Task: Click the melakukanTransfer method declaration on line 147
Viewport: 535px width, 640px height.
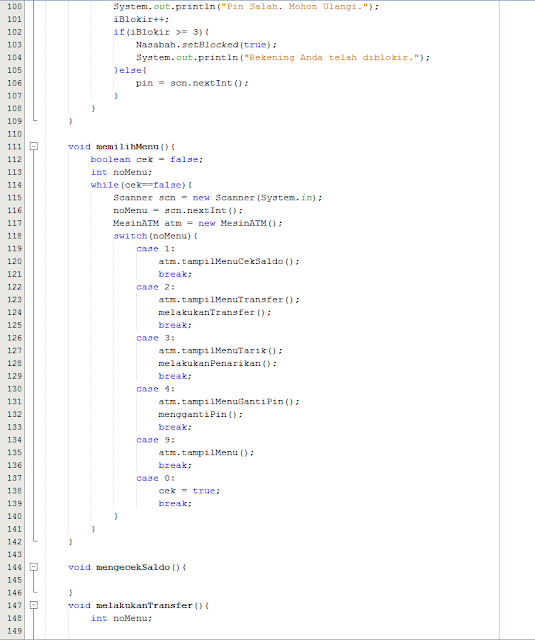Action: tap(138, 605)
